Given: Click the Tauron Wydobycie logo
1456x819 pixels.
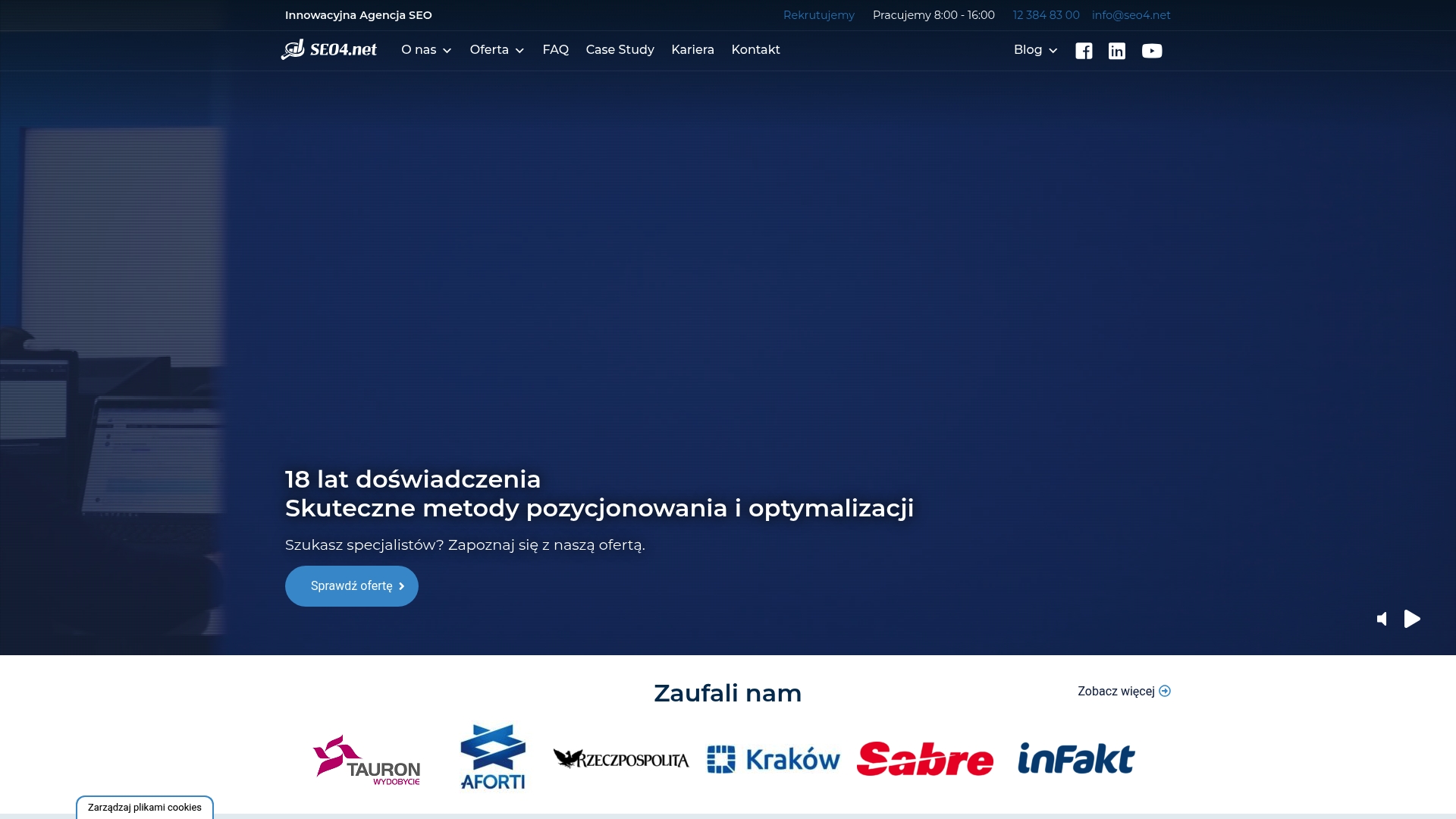Looking at the screenshot, I should click(x=366, y=759).
